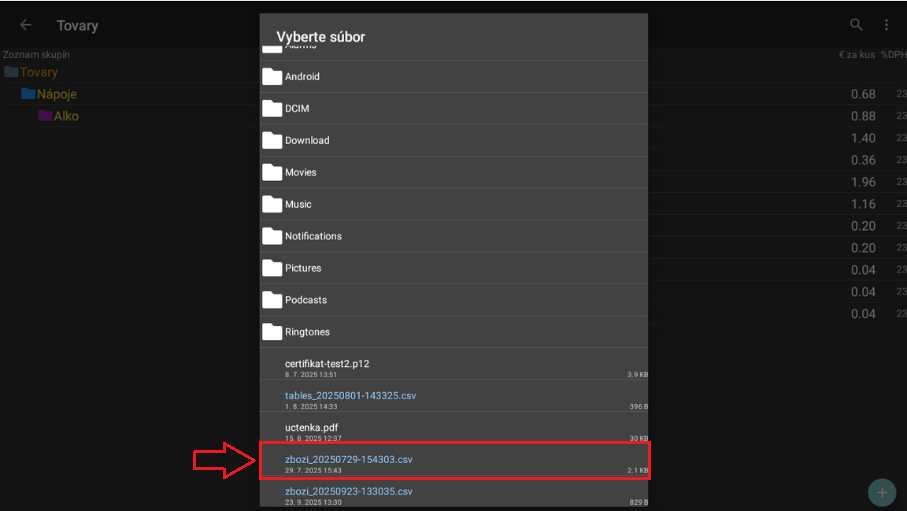The height and width of the screenshot is (511, 907).
Task: Choose file zbozi_20250923-133035.csv
Action: pos(349,493)
